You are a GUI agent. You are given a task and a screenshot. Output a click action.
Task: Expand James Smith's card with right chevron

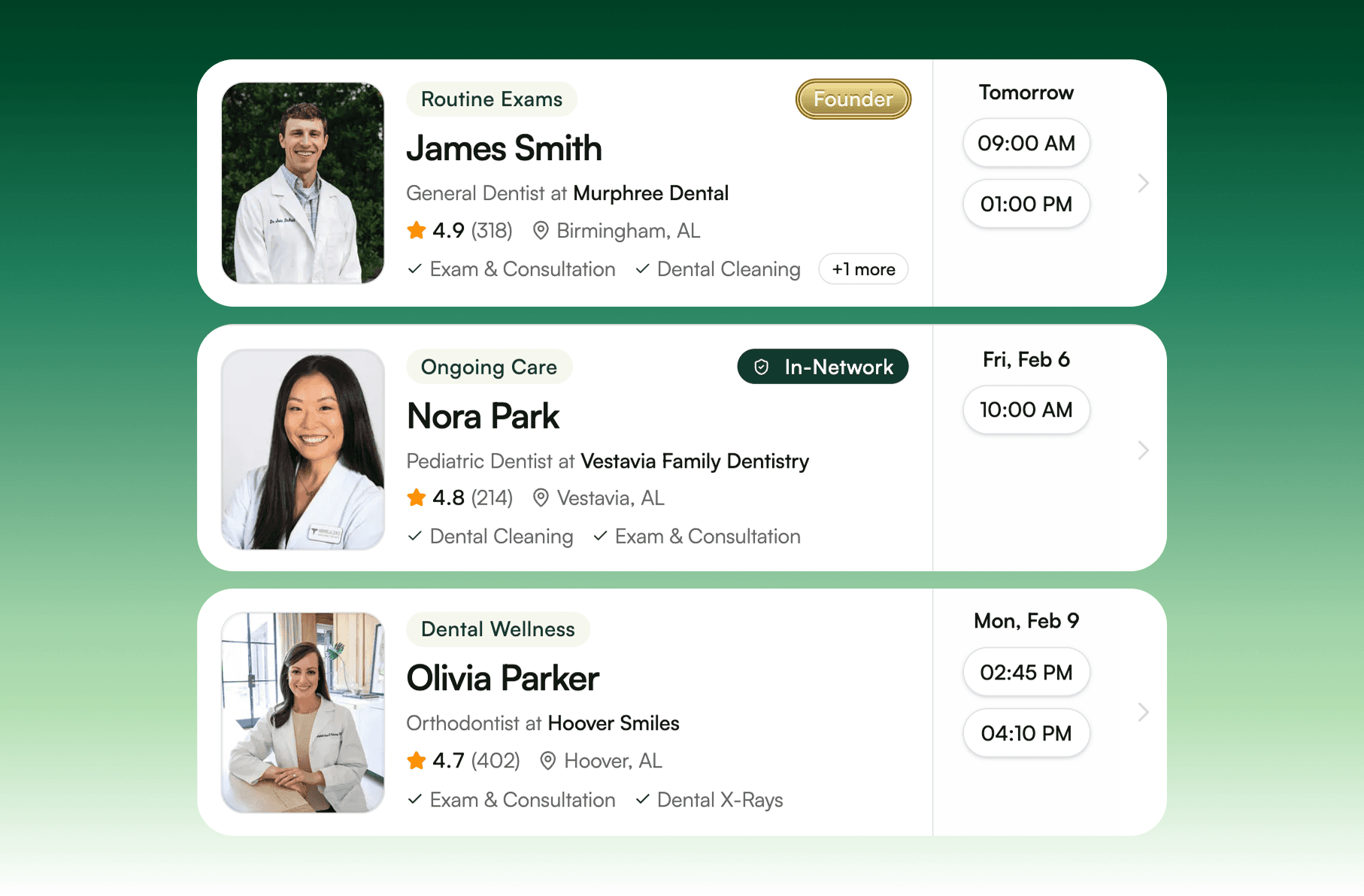pos(1143,183)
